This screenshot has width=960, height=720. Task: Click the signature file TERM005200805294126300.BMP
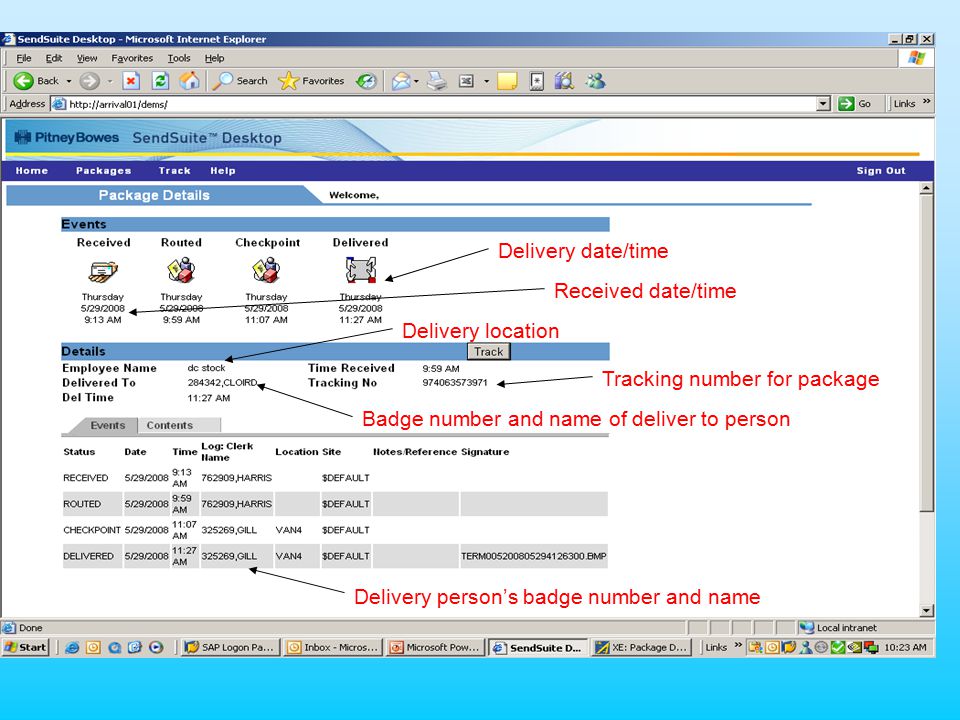click(533, 556)
